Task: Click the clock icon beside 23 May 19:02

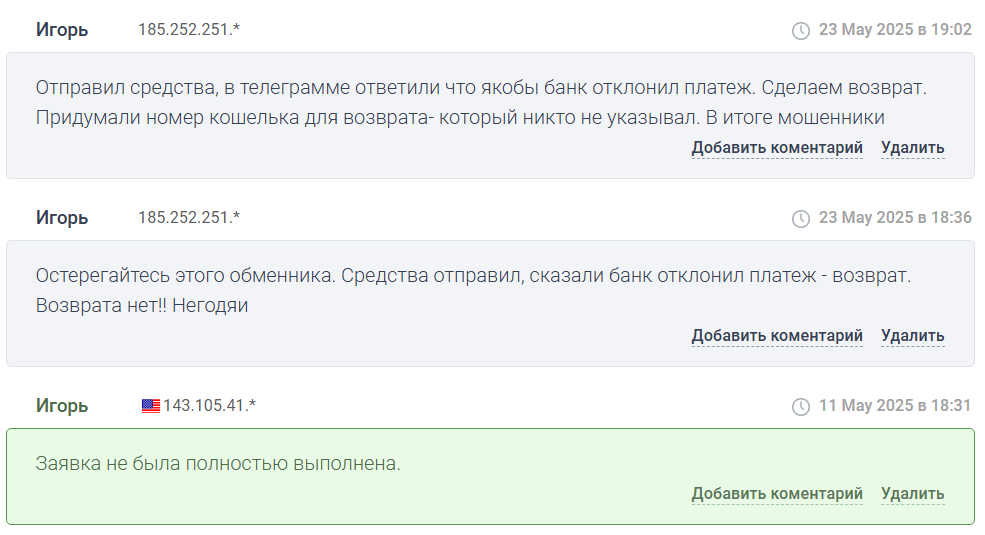Action: click(800, 30)
